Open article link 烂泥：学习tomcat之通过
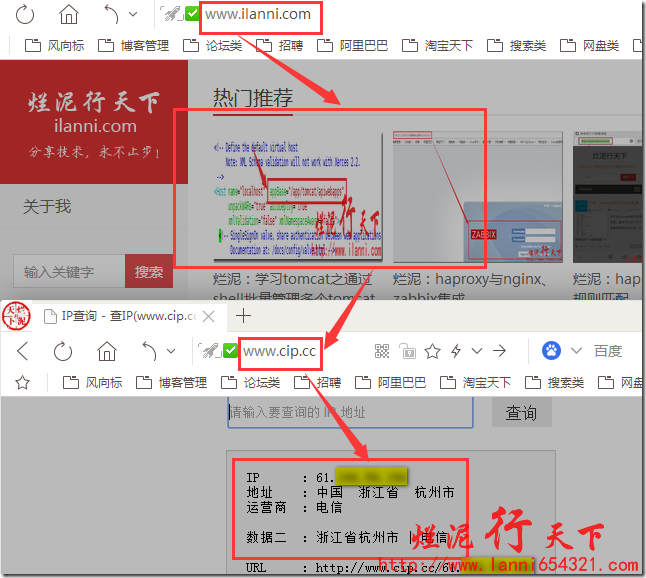This screenshot has height=578, width=646. click(x=293, y=280)
